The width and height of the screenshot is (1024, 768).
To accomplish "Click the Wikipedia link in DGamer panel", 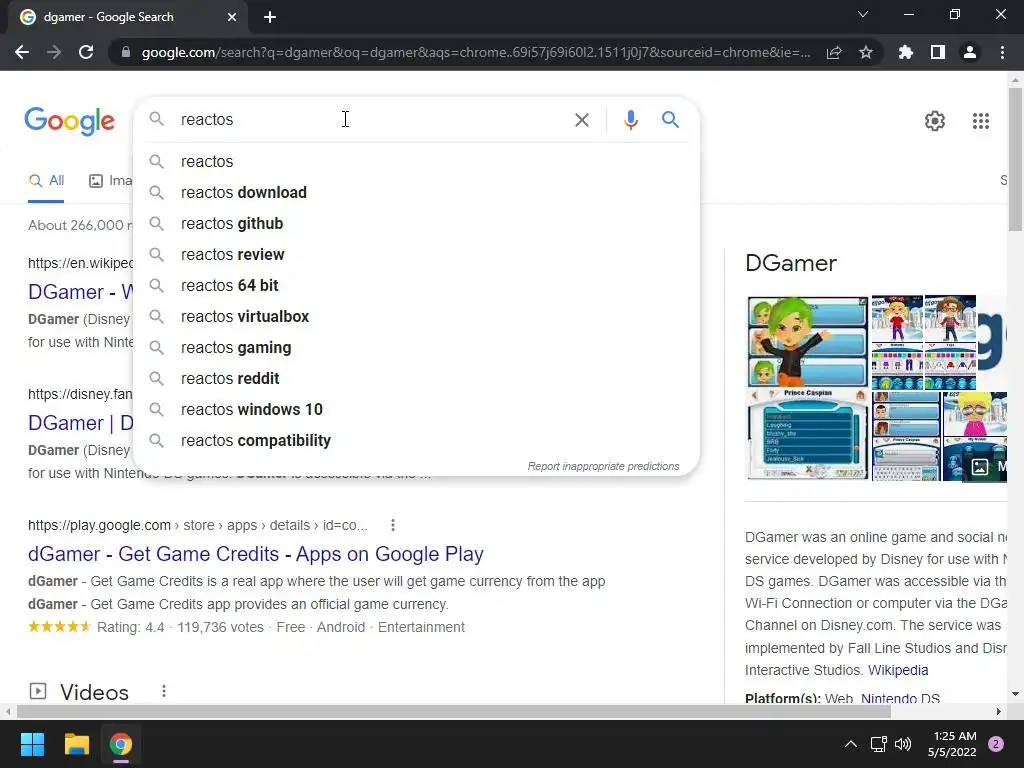I will pos(898,670).
